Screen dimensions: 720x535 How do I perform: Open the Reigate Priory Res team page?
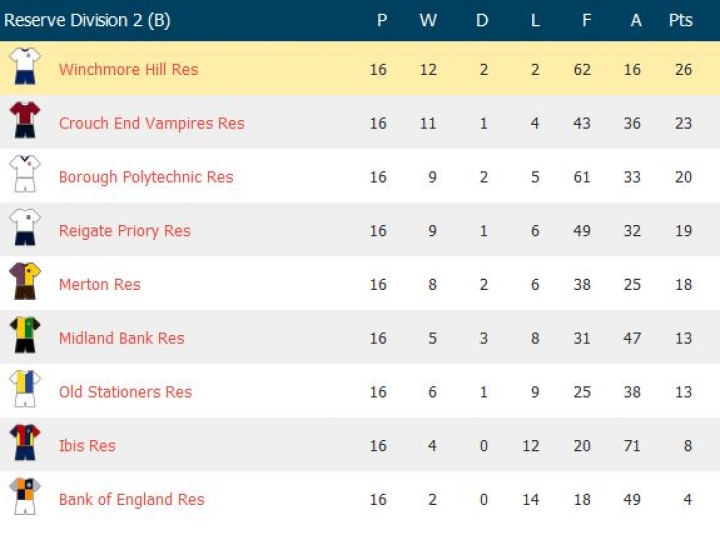point(124,231)
